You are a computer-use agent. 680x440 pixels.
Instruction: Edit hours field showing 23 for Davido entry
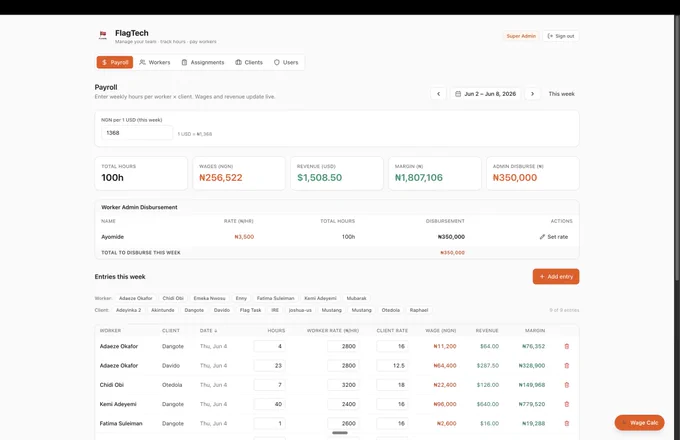click(269, 365)
